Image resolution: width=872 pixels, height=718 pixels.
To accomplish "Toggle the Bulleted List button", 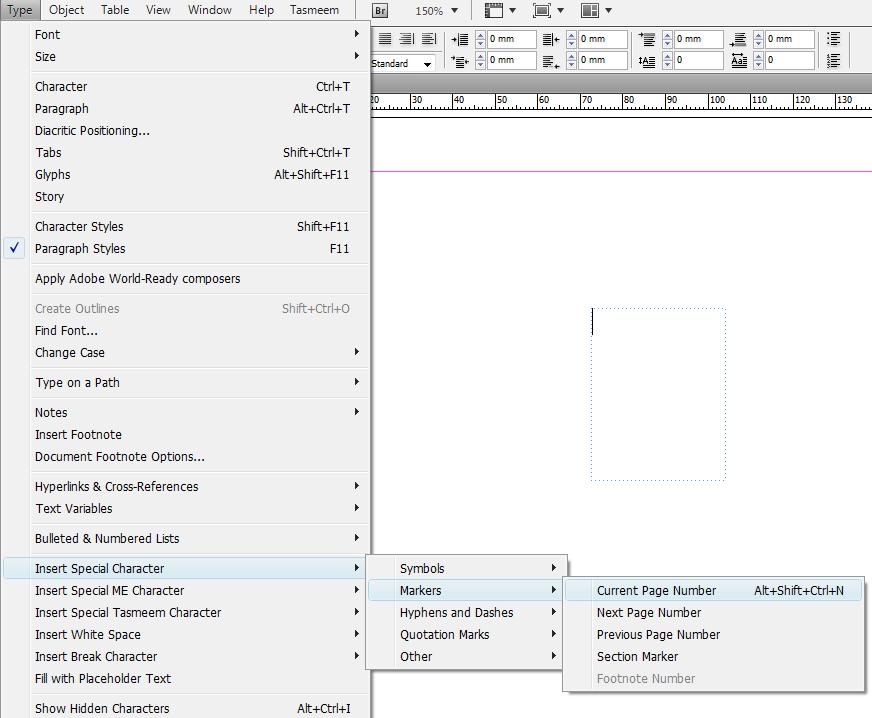I will [833, 38].
